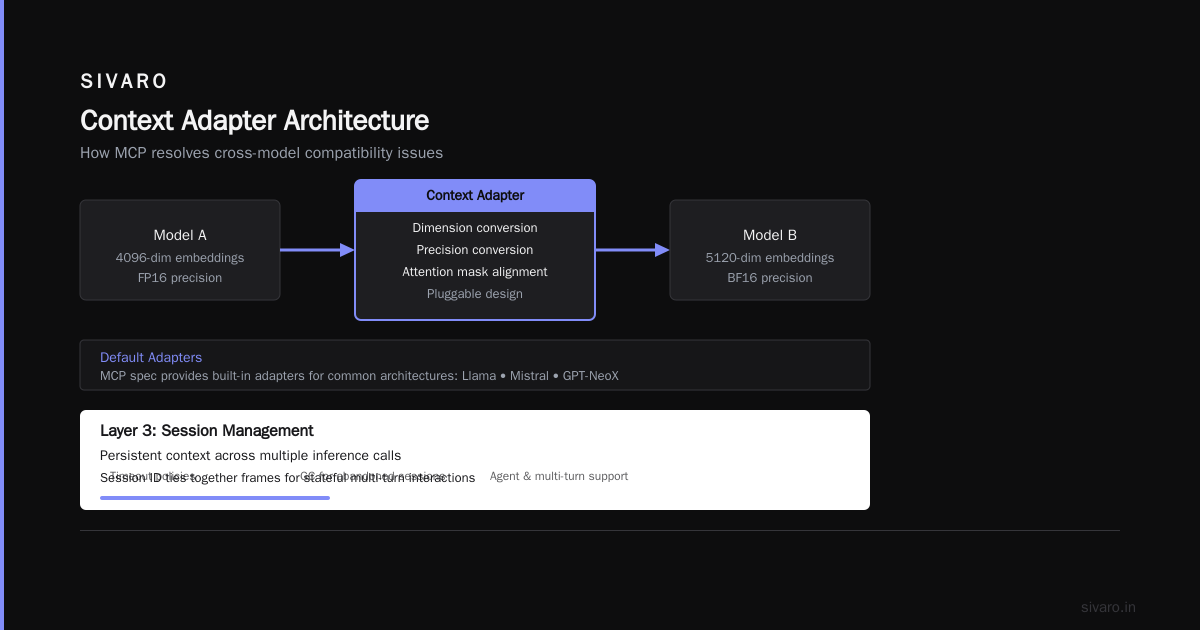1200x630 pixels.
Task: Click the arrow from Model A to adapter
Action: (317, 250)
